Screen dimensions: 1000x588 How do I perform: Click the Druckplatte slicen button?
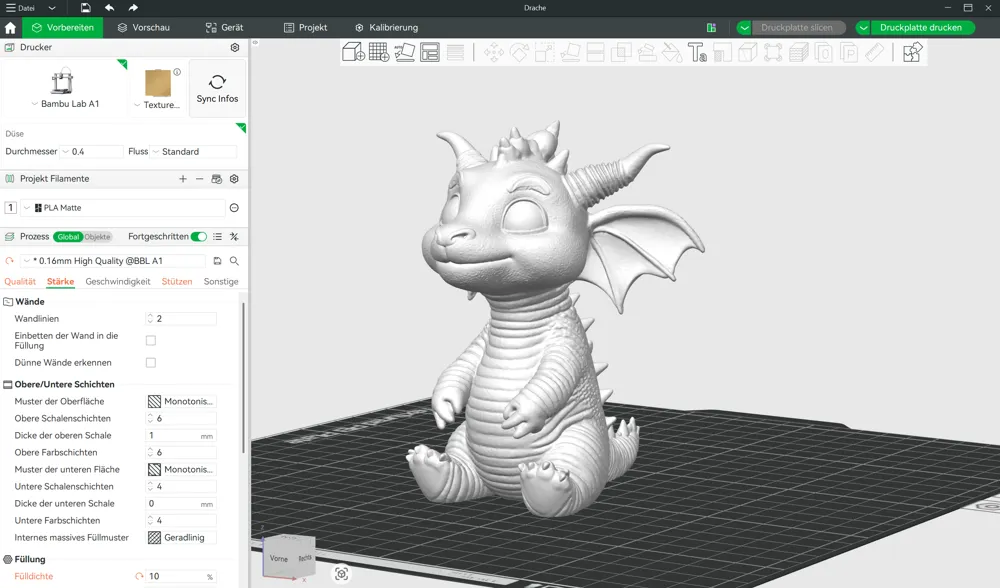pyautogui.click(x=797, y=27)
